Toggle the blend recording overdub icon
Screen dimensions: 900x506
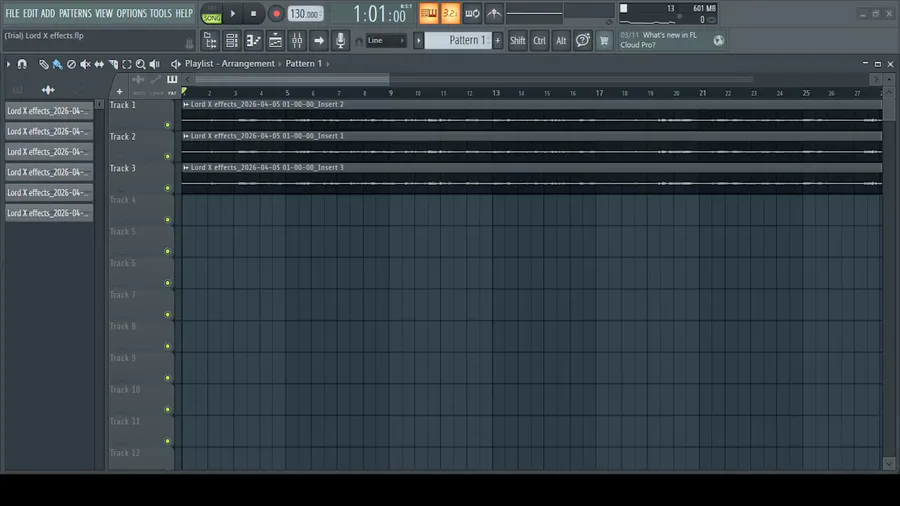(x=494, y=14)
